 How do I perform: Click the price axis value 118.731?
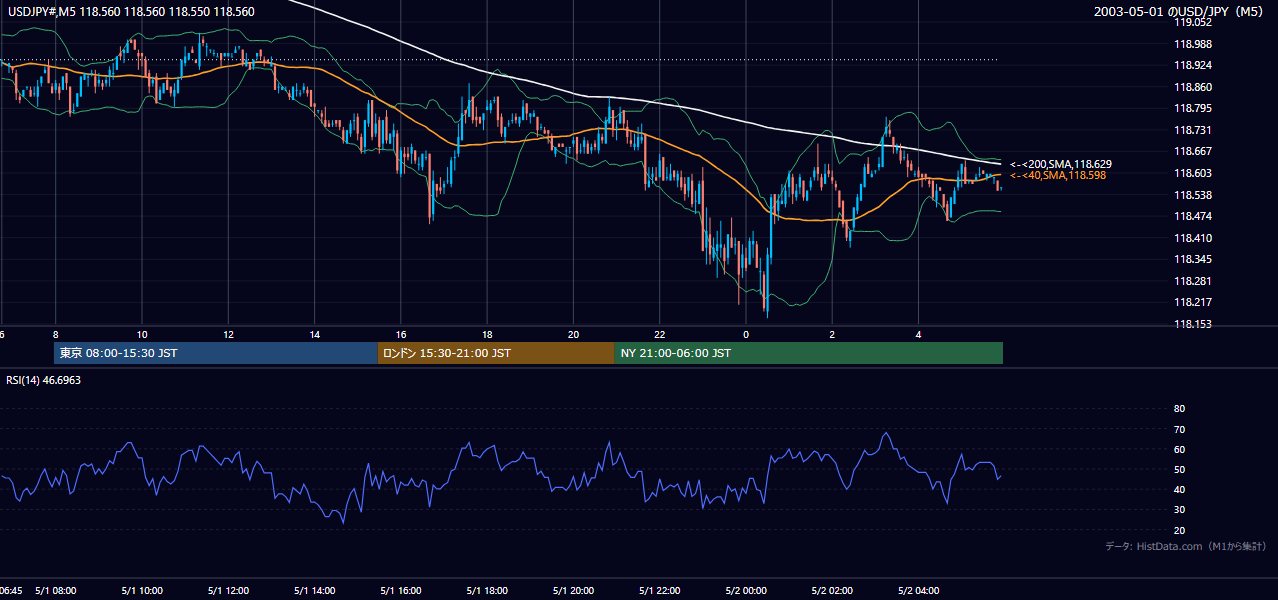point(1192,130)
